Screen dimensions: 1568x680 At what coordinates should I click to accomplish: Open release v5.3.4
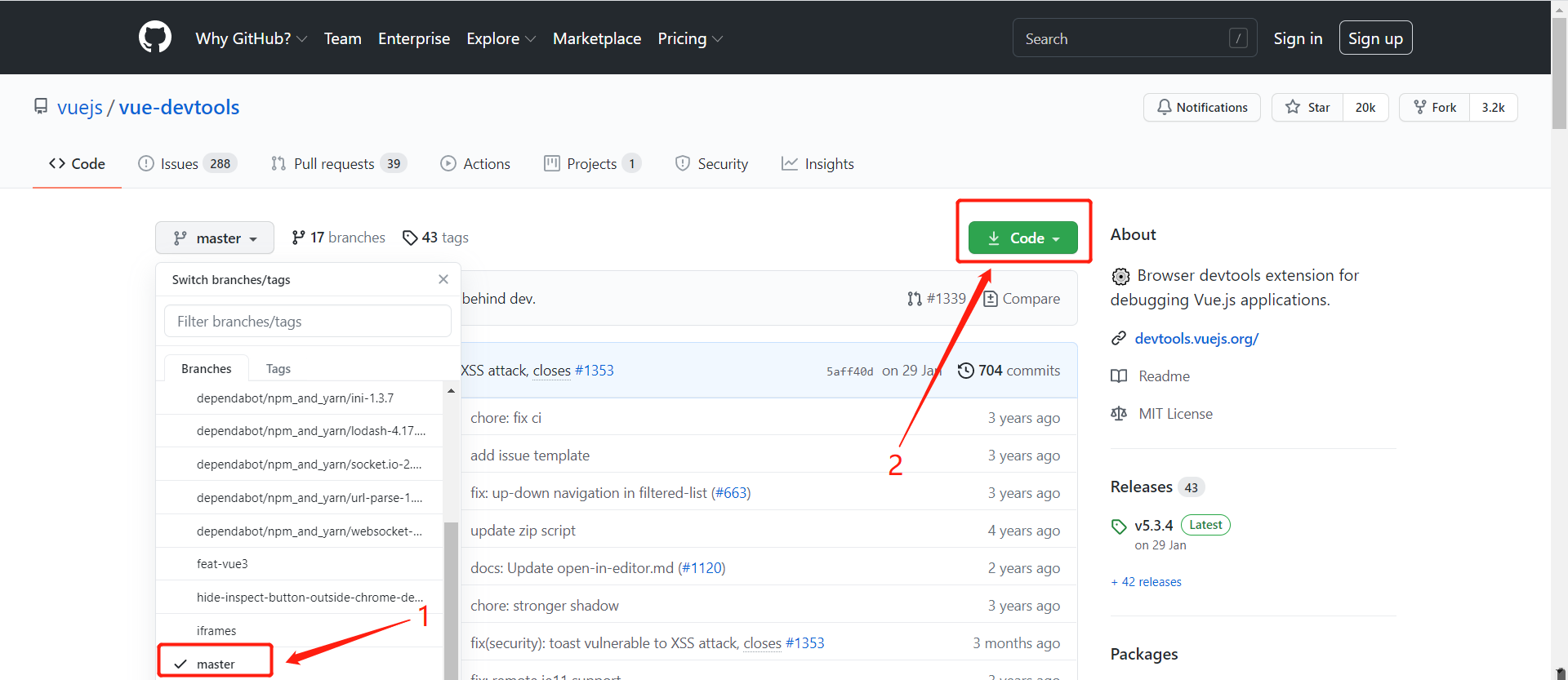click(x=1153, y=525)
